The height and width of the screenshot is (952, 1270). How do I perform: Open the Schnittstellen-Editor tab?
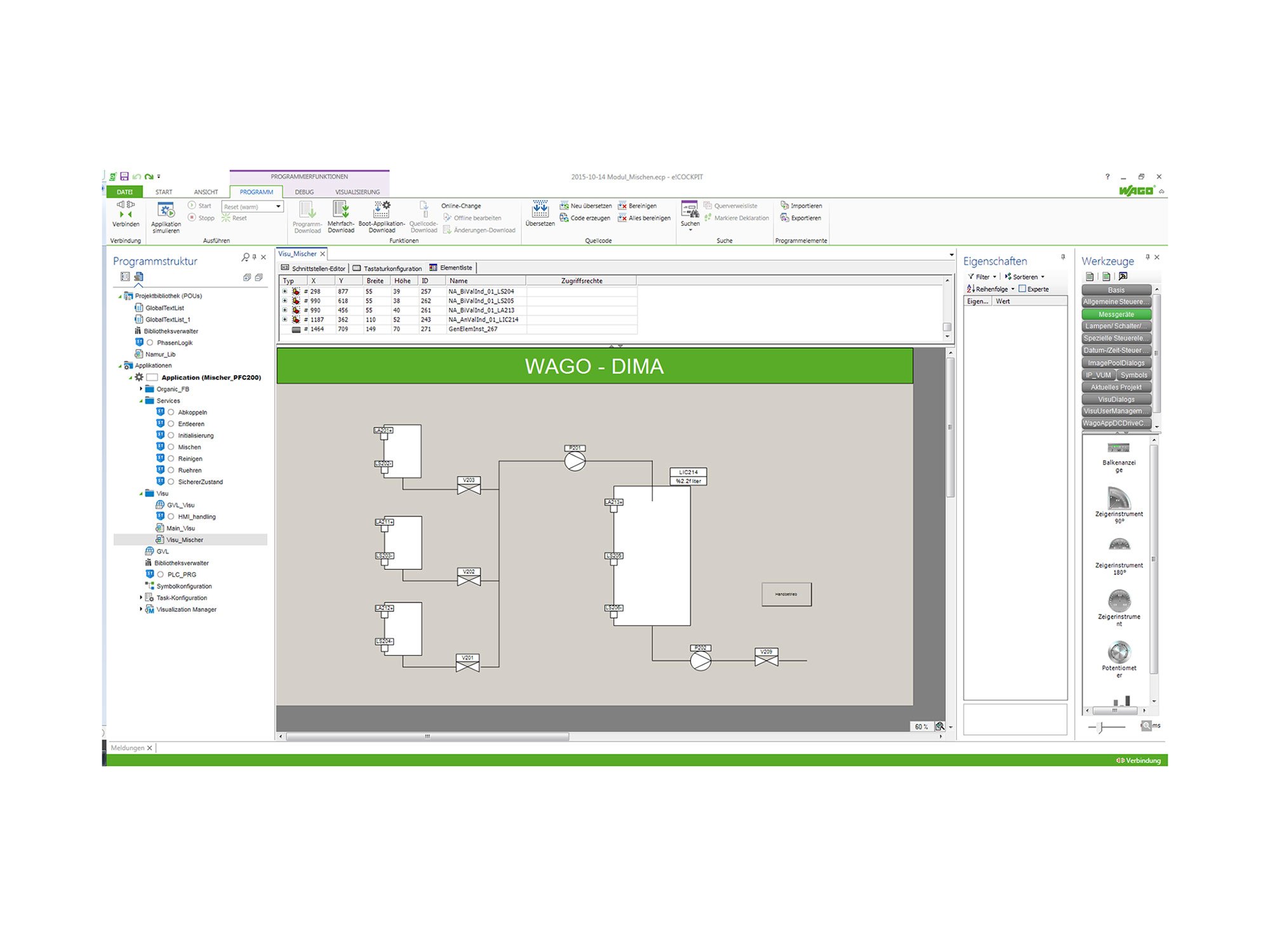click(x=313, y=268)
